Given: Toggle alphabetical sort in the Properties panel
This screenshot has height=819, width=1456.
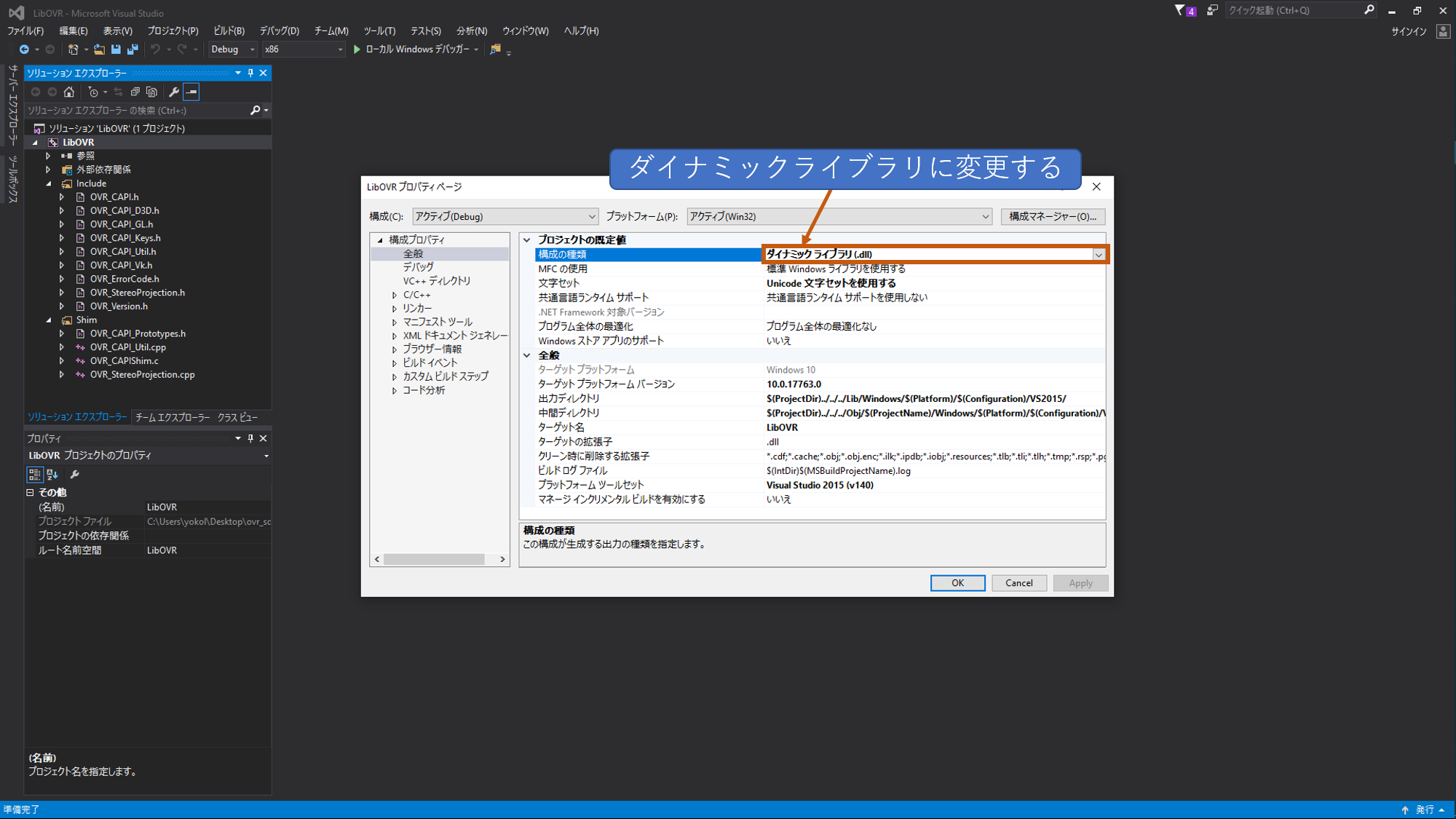Looking at the screenshot, I should pos(52,475).
